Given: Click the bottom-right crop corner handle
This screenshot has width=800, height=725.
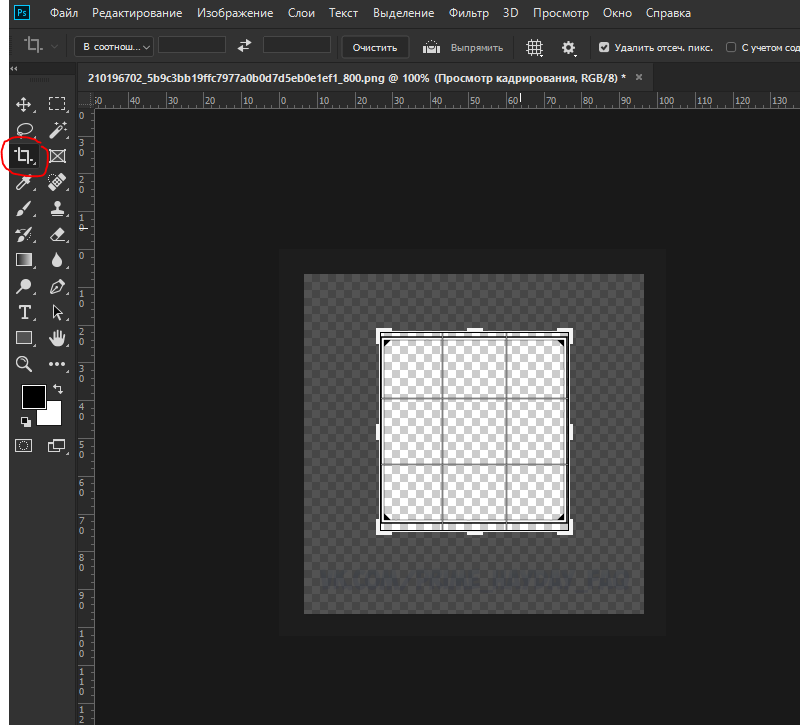Looking at the screenshot, I should pos(568,530).
